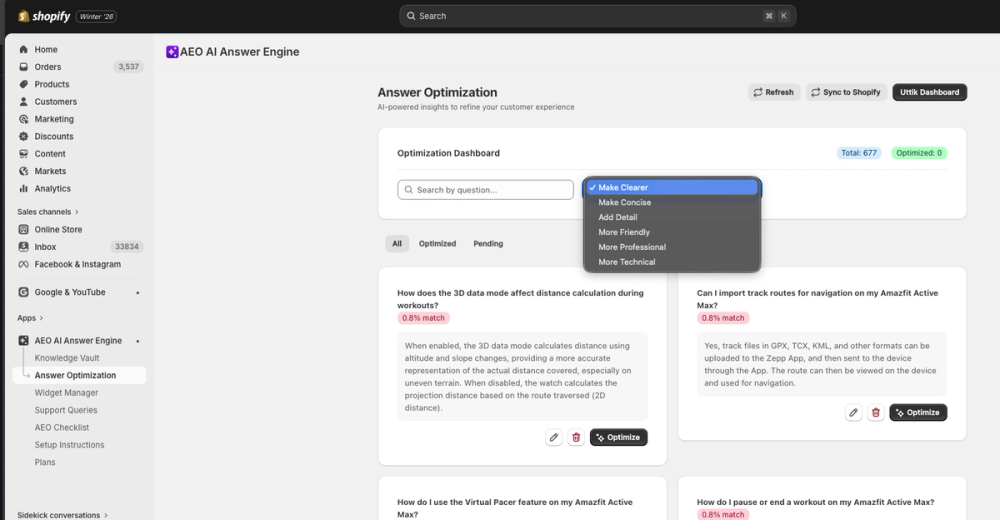
Task: Click the AEO AI Answer Engine header app icon
Action: click(172, 52)
